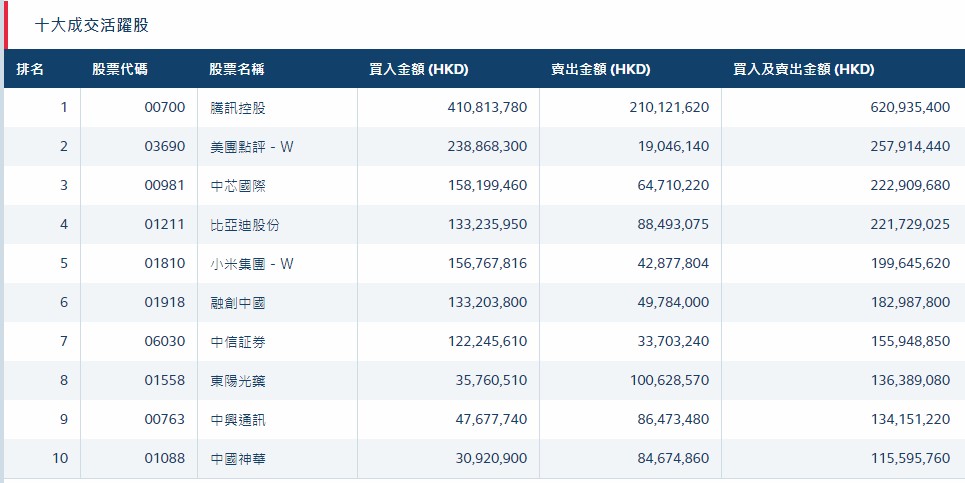Select stock code 06030
Image resolution: width=965 pixels, height=483 pixels.
click(x=165, y=341)
